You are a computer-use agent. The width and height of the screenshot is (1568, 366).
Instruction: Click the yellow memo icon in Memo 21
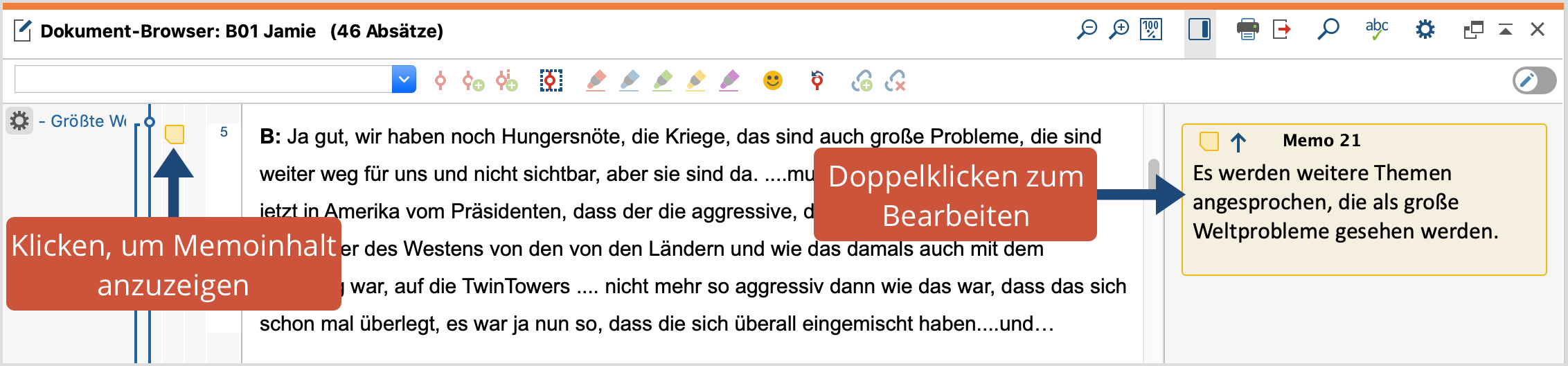tap(1209, 141)
